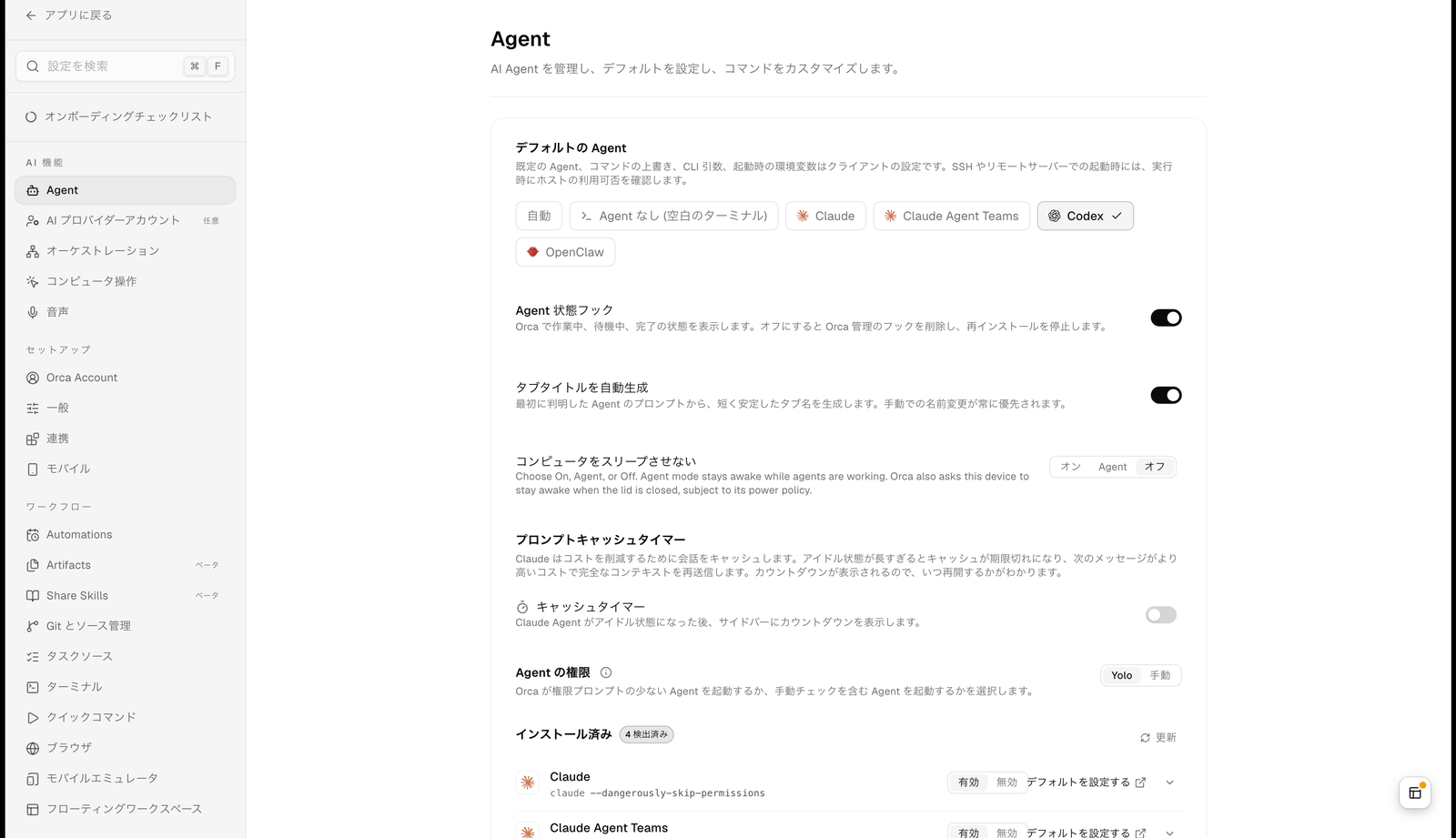Viewport: 1456px width, 838px height.
Task: Click the Automations calendar icon
Action: tap(33, 535)
